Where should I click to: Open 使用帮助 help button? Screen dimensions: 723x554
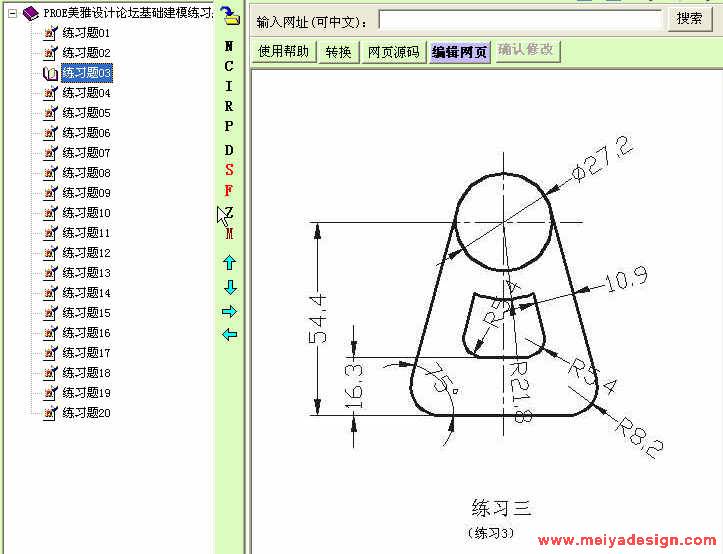283,52
